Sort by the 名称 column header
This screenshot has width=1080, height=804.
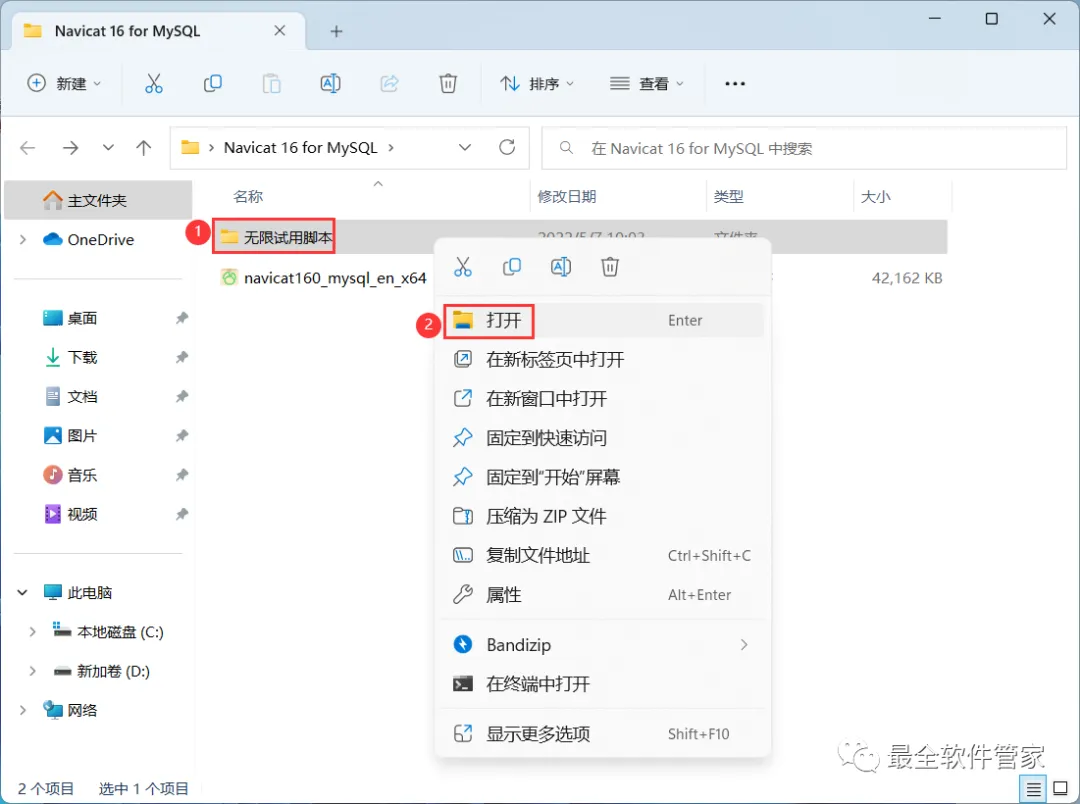pyautogui.click(x=248, y=197)
